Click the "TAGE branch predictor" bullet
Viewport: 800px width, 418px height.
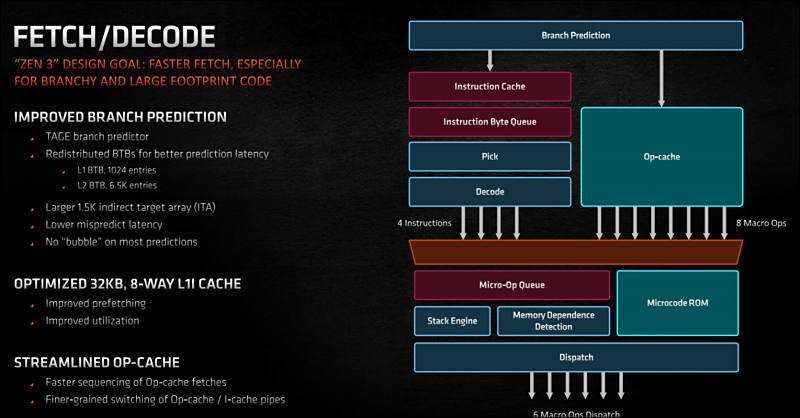[97, 137]
